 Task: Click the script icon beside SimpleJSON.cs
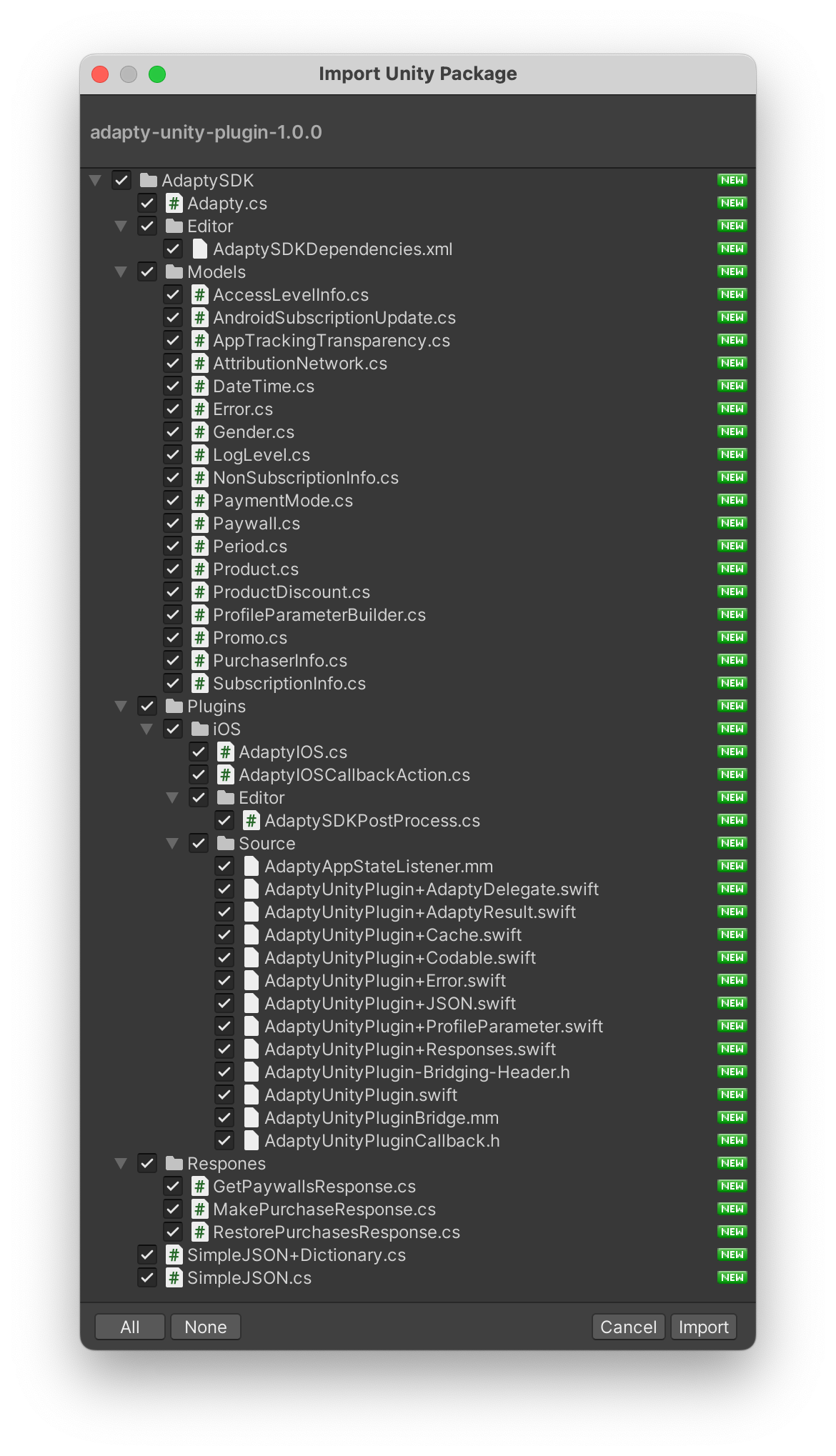pyautogui.click(x=174, y=1277)
